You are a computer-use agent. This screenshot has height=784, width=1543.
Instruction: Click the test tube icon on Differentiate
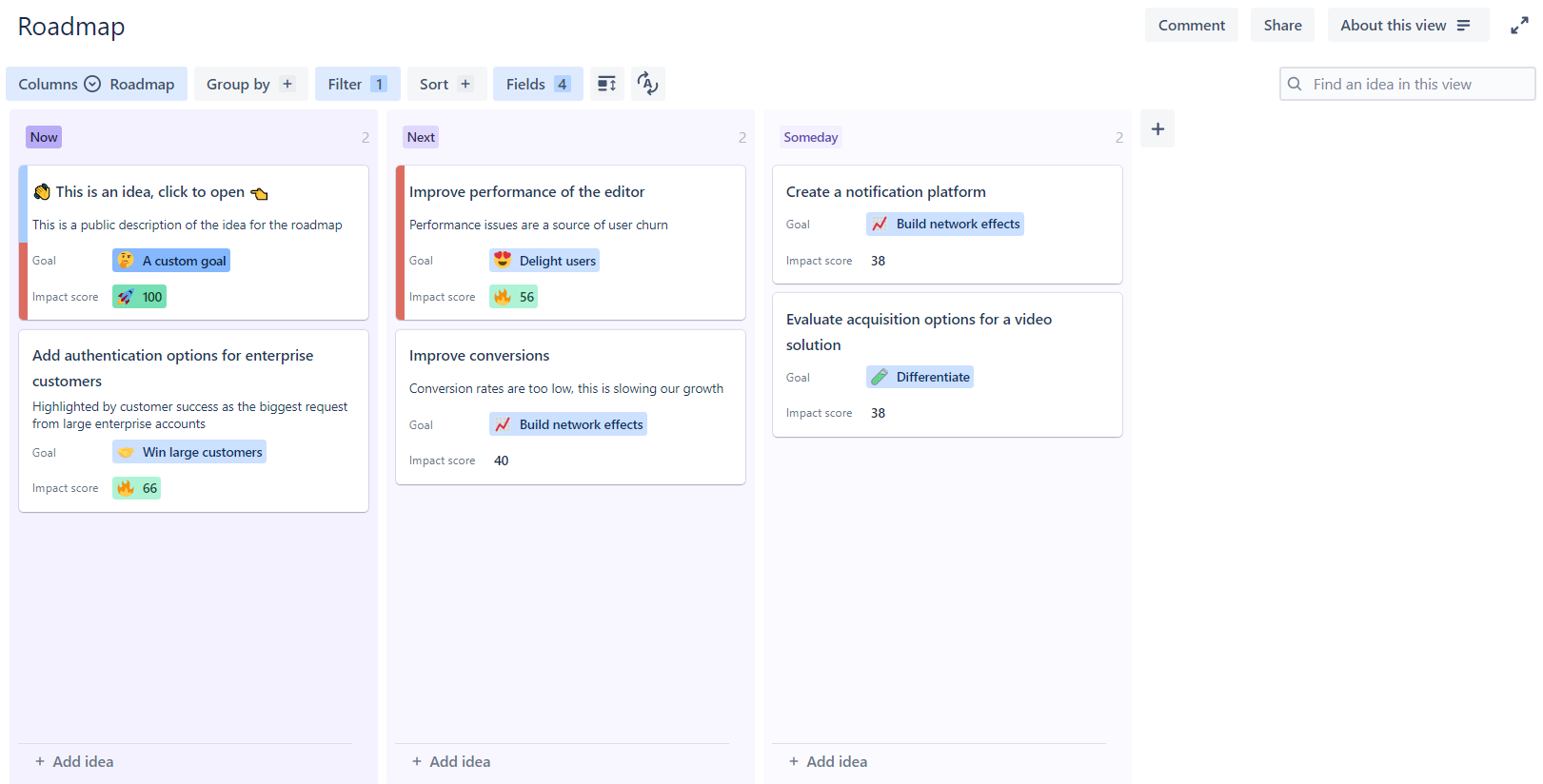point(880,377)
